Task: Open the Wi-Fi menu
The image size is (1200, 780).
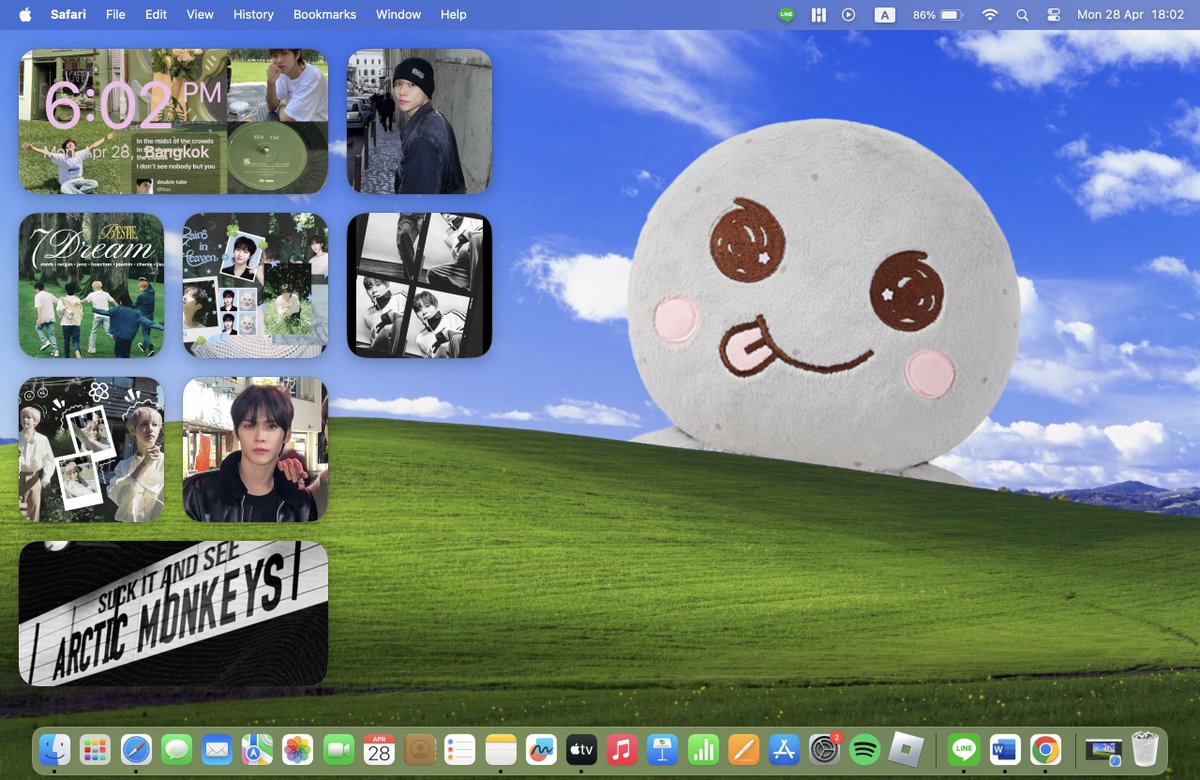Action: (990, 15)
